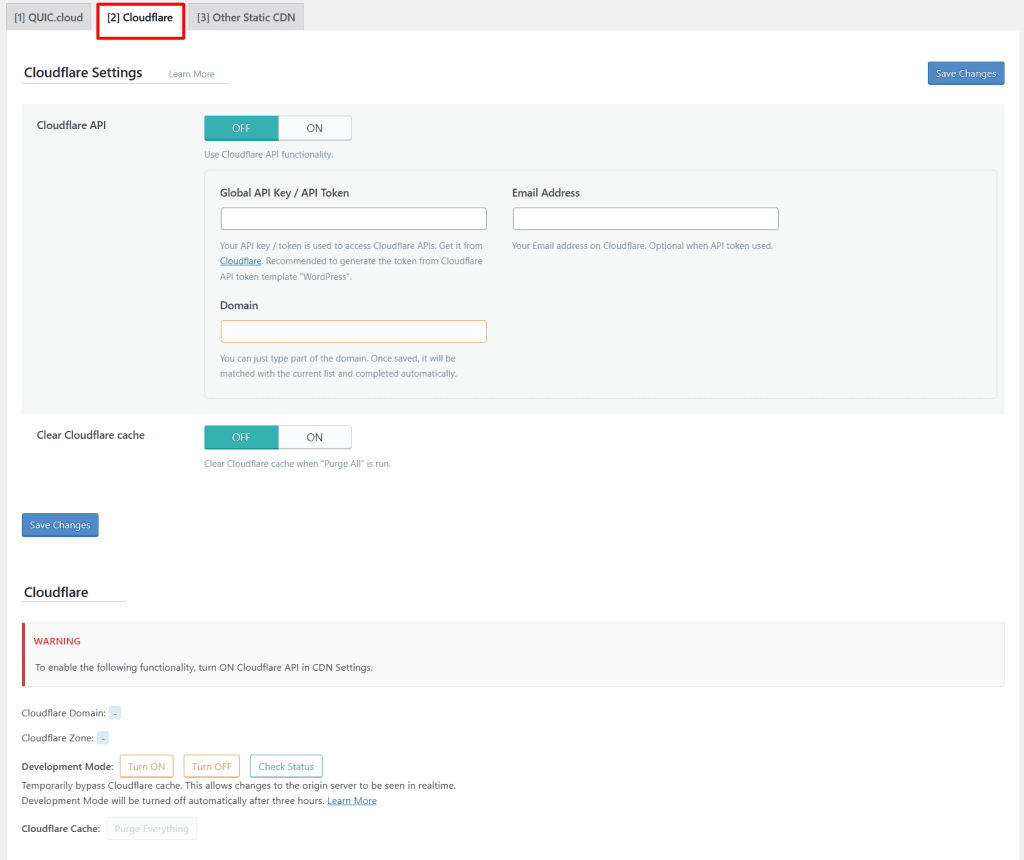
Task: Open Learn More beside Cloudflare Settings heading
Action: coord(191,73)
